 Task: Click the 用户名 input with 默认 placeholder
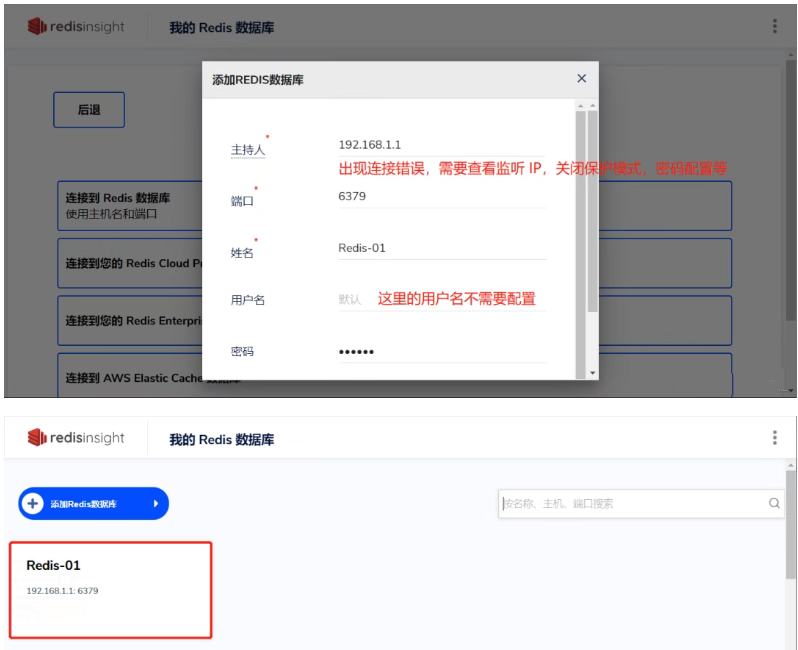point(442,299)
